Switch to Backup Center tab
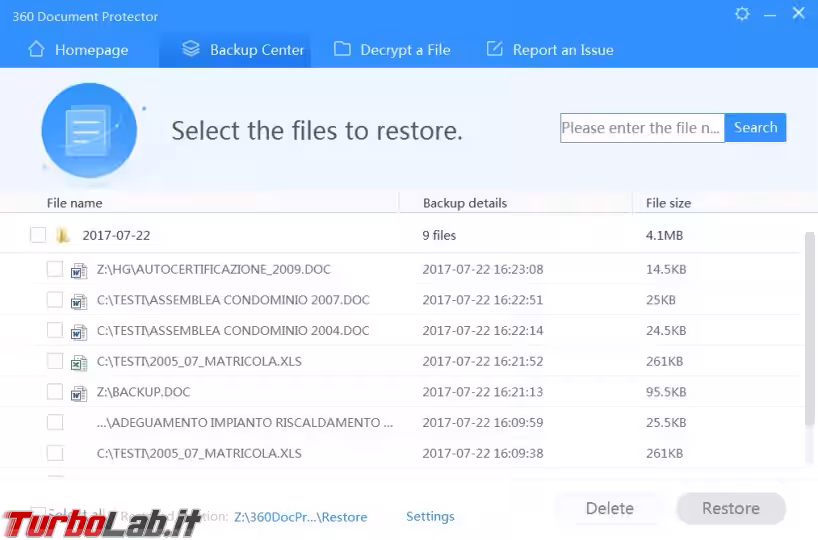 pos(235,50)
